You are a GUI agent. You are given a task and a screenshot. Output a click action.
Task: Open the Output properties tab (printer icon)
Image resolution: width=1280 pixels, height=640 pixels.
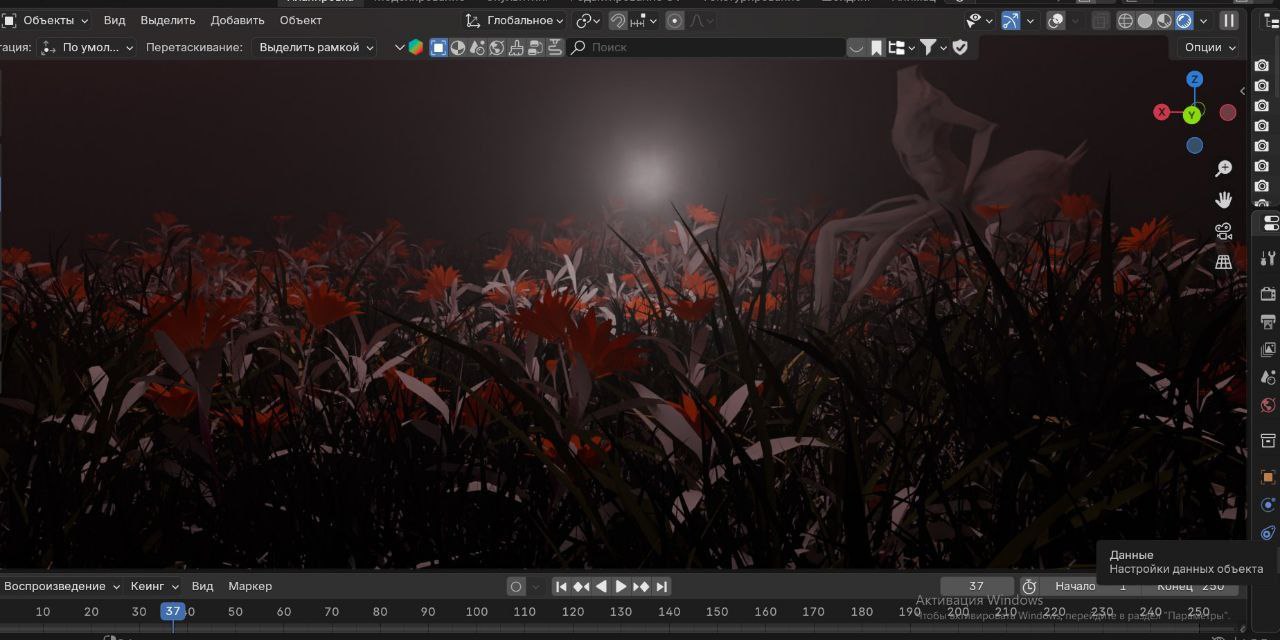pyautogui.click(x=1268, y=322)
